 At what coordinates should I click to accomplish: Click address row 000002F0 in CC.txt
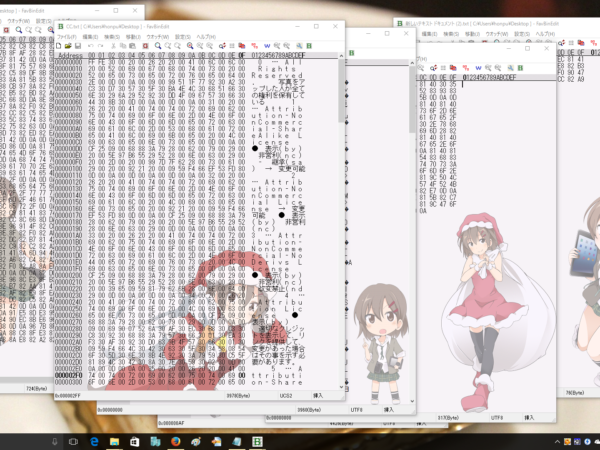[68, 375]
